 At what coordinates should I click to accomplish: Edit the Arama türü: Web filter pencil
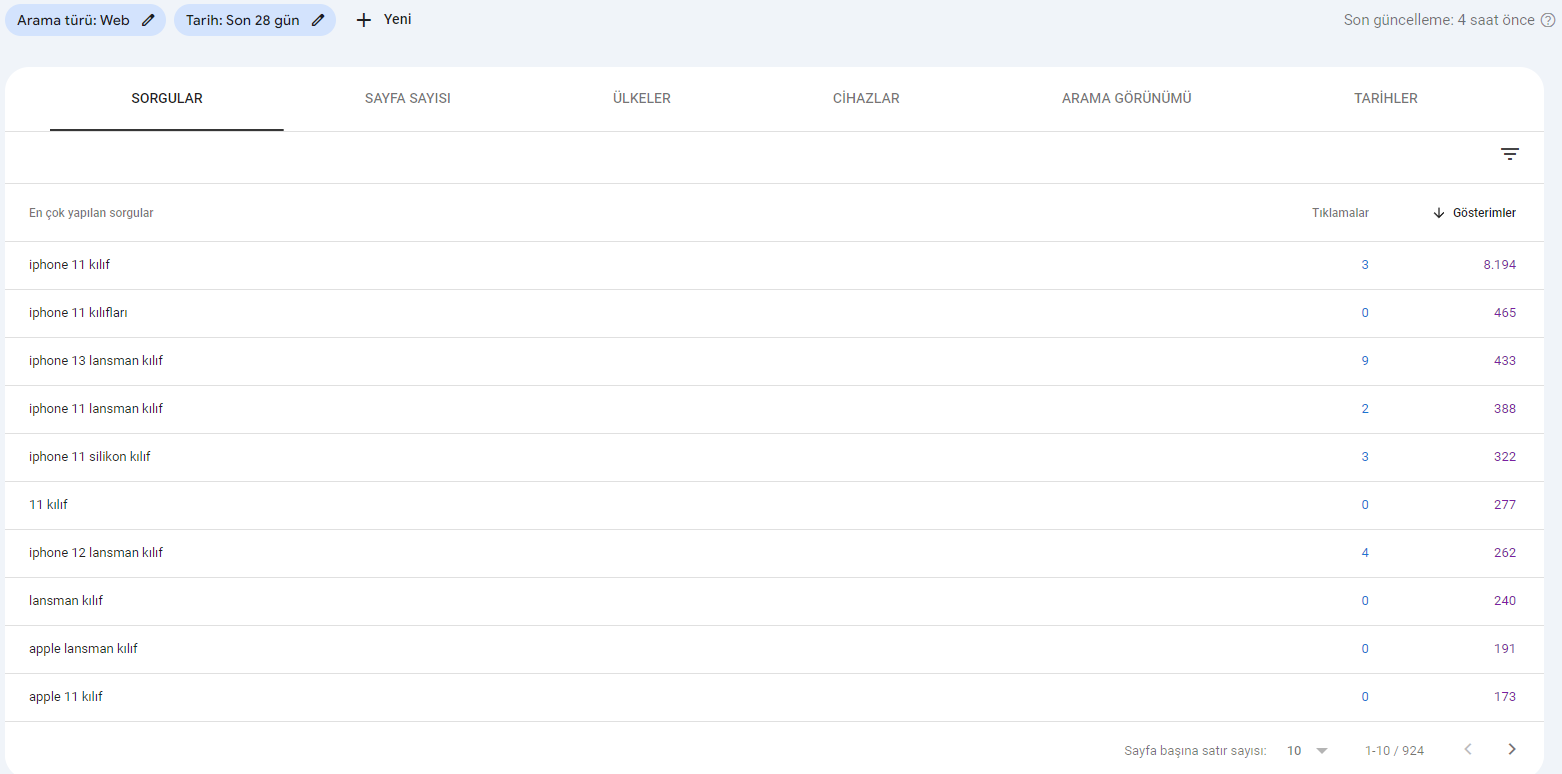pyautogui.click(x=148, y=20)
